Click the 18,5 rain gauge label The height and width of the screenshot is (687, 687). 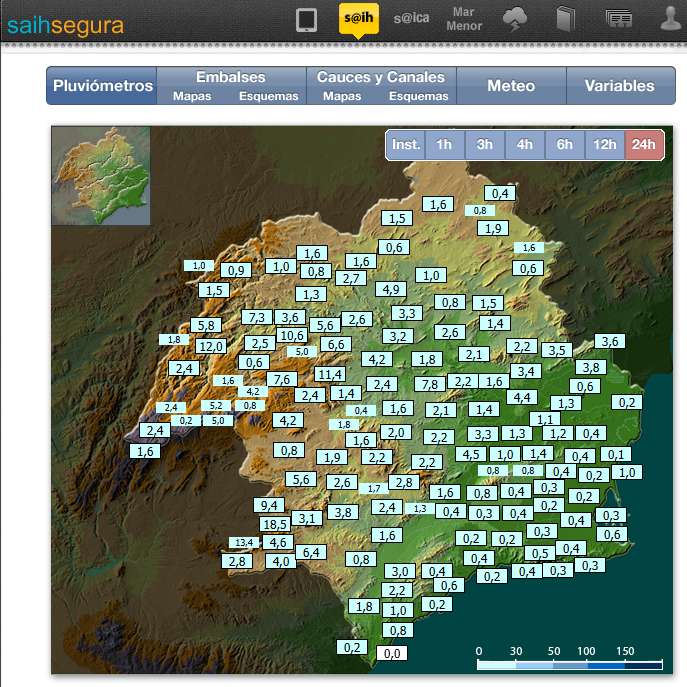tap(275, 524)
